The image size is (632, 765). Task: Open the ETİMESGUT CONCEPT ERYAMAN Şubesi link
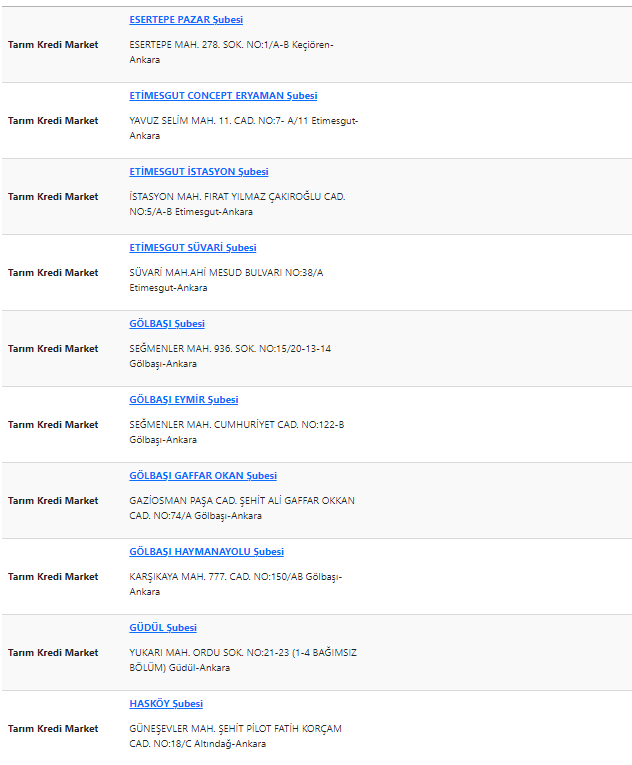point(223,96)
